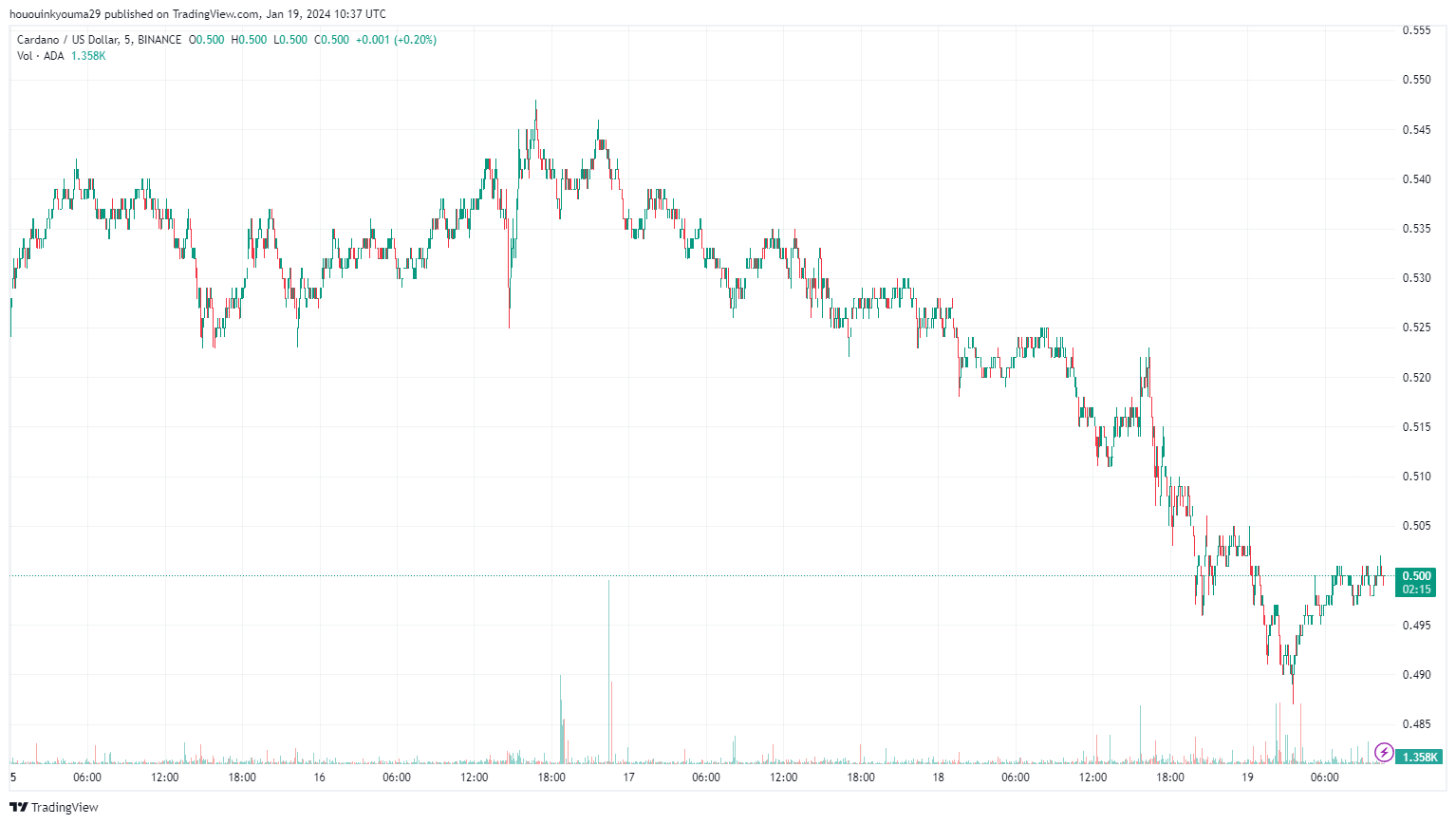Click the 0.510 price axis label
The height and width of the screenshot is (824, 1456).
(1417, 477)
